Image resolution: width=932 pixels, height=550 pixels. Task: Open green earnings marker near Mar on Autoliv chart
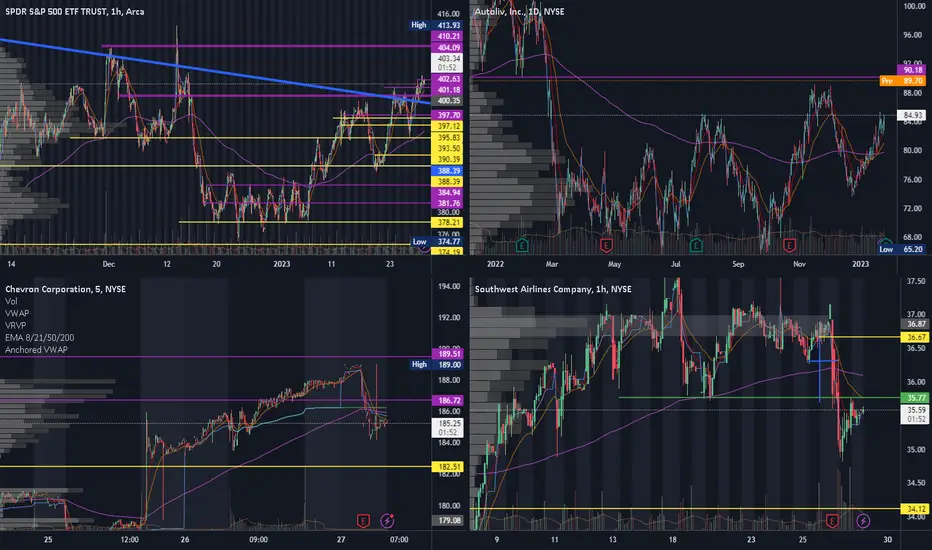click(x=522, y=244)
